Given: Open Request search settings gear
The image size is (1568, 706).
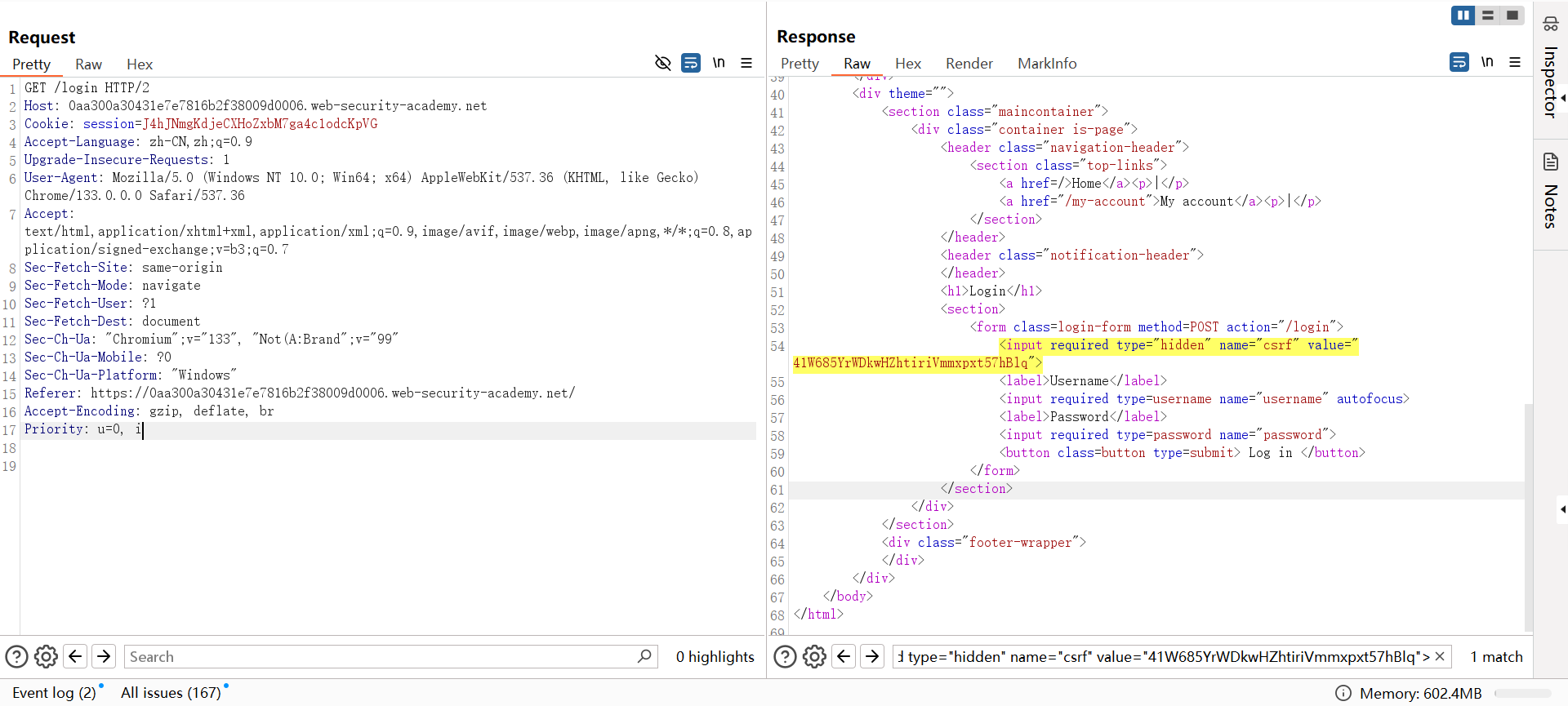Looking at the screenshot, I should (x=47, y=656).
